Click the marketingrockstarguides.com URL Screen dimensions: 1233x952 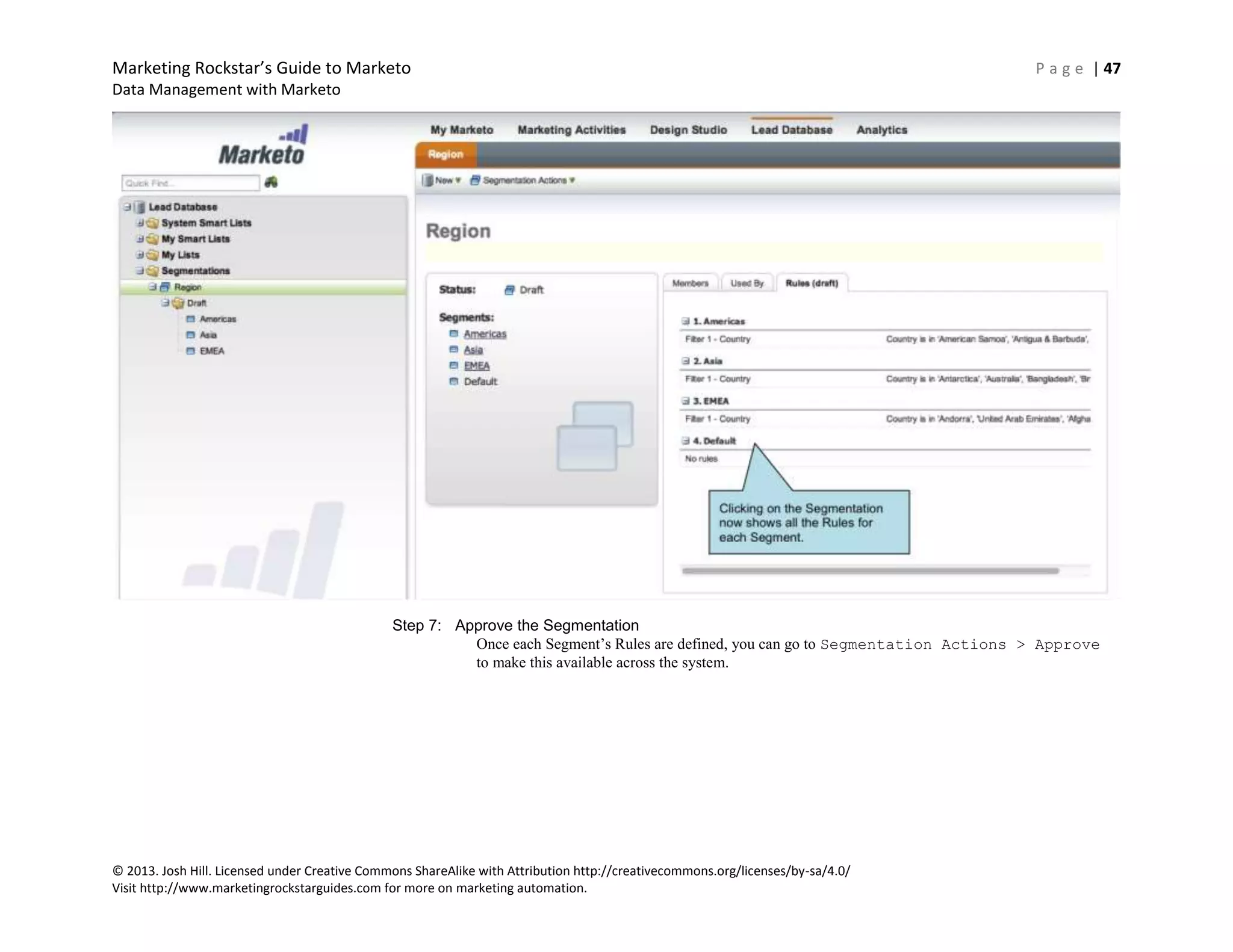pos(260,888)
